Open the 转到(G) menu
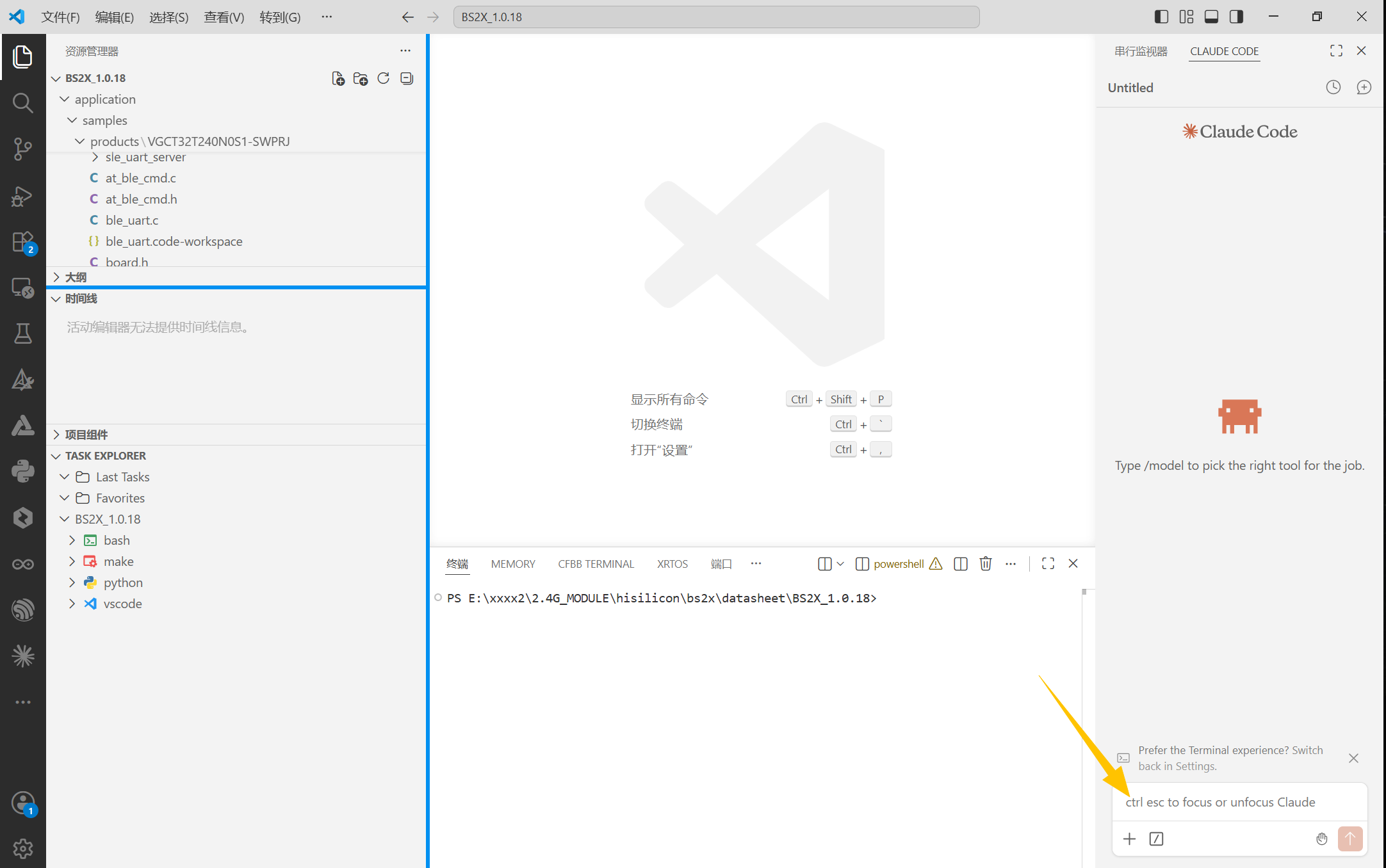1386x868 pixels. [x=280, y=17]
